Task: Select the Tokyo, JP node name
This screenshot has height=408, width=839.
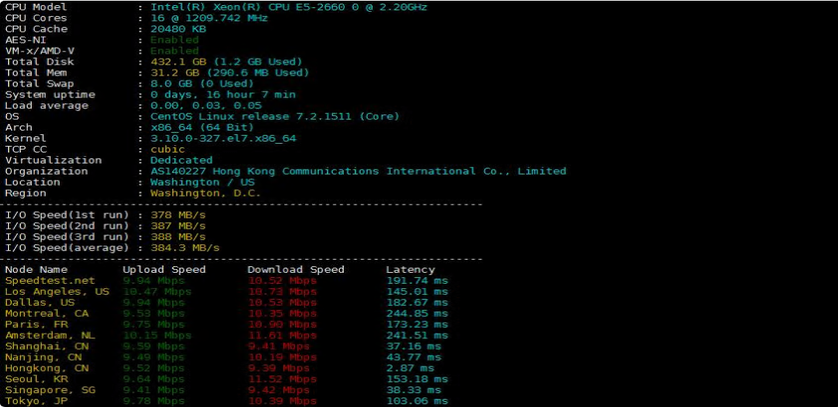Action: tap(36, 401)
